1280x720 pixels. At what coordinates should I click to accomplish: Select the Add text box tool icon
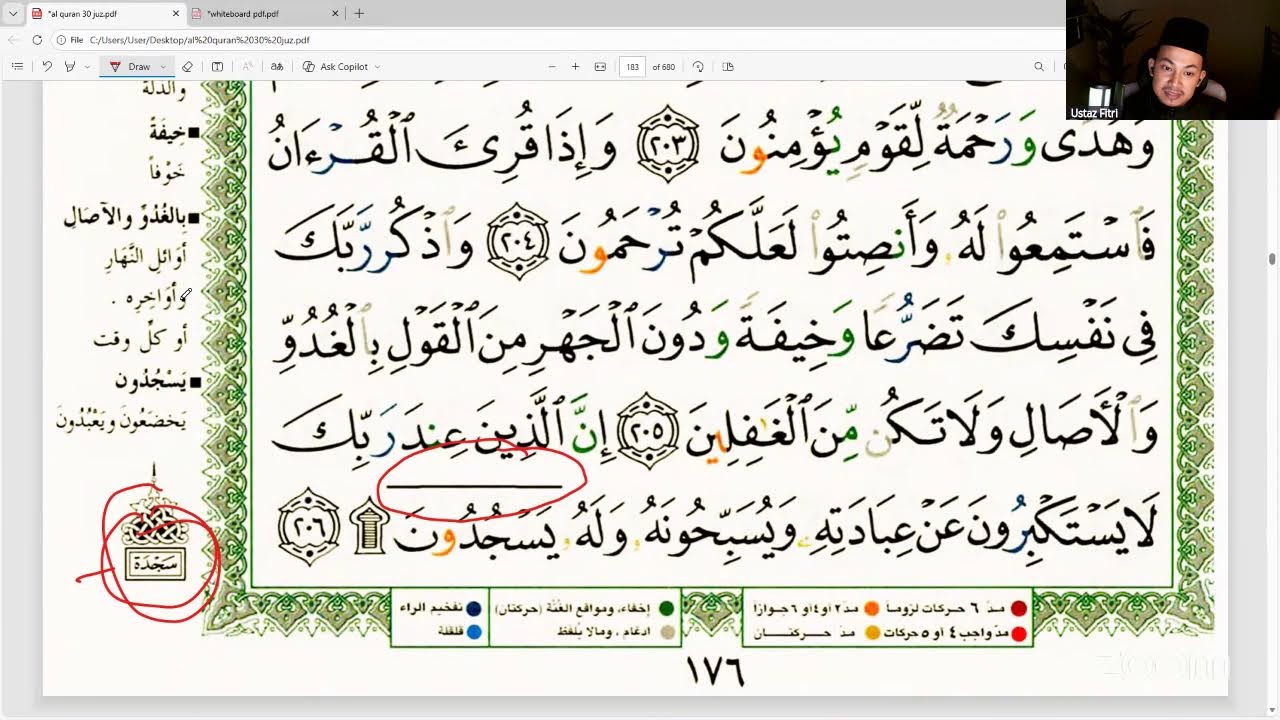217,67
